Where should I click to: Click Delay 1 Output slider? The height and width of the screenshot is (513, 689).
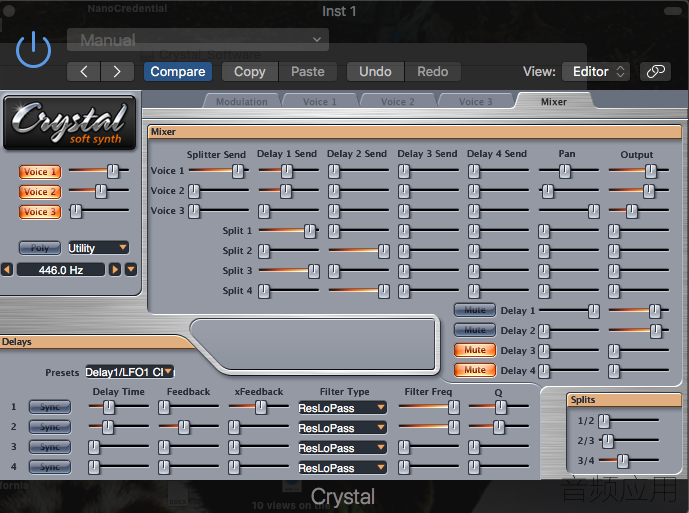(638, 310)
